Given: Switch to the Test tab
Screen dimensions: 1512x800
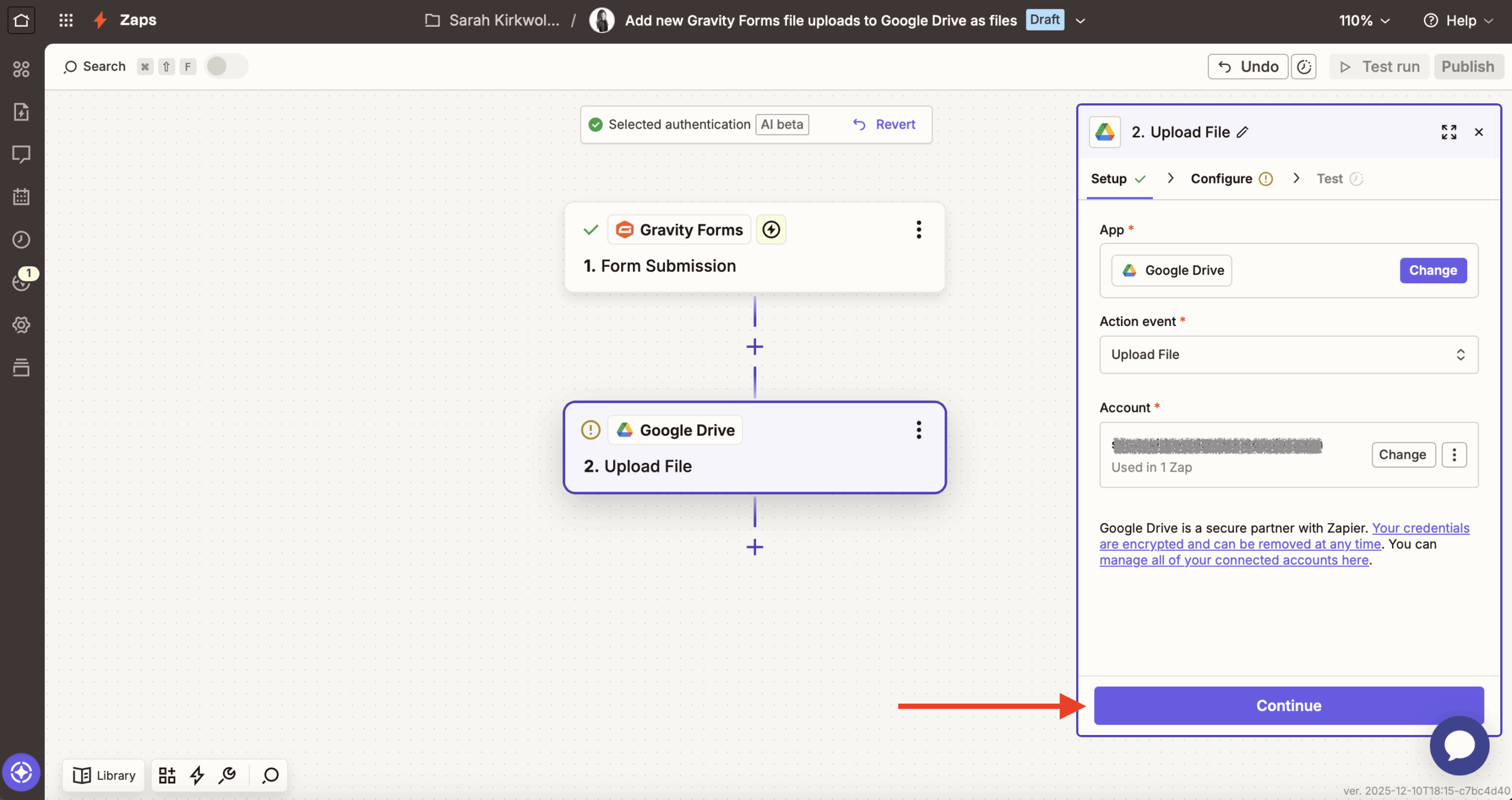Looking at the screenshot, I should 1330,178.
